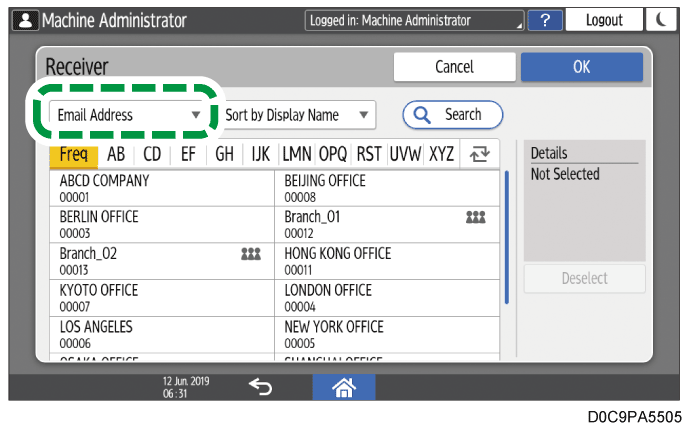Expand the Sort by Display Name dropdown
The height and width of the screenshot is (427, 691).
point(298,115)
